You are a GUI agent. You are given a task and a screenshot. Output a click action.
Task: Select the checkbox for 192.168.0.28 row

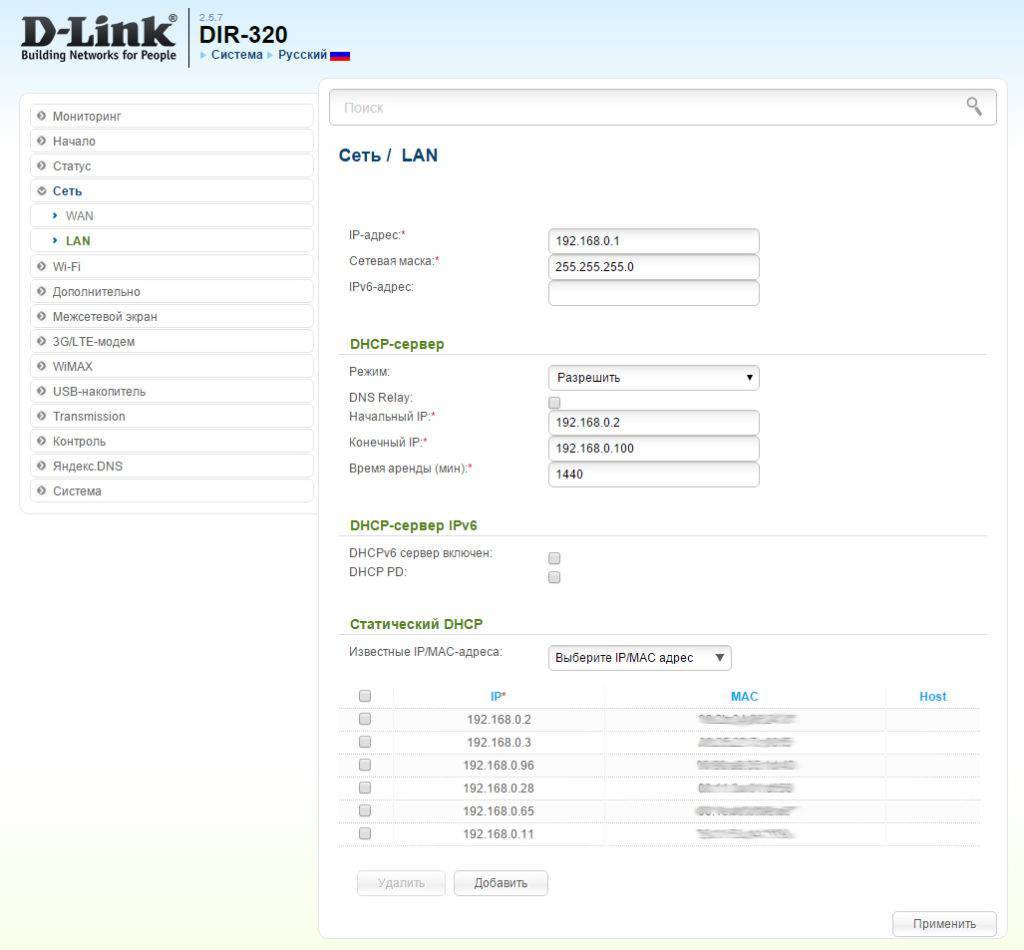tap(365, 787)
